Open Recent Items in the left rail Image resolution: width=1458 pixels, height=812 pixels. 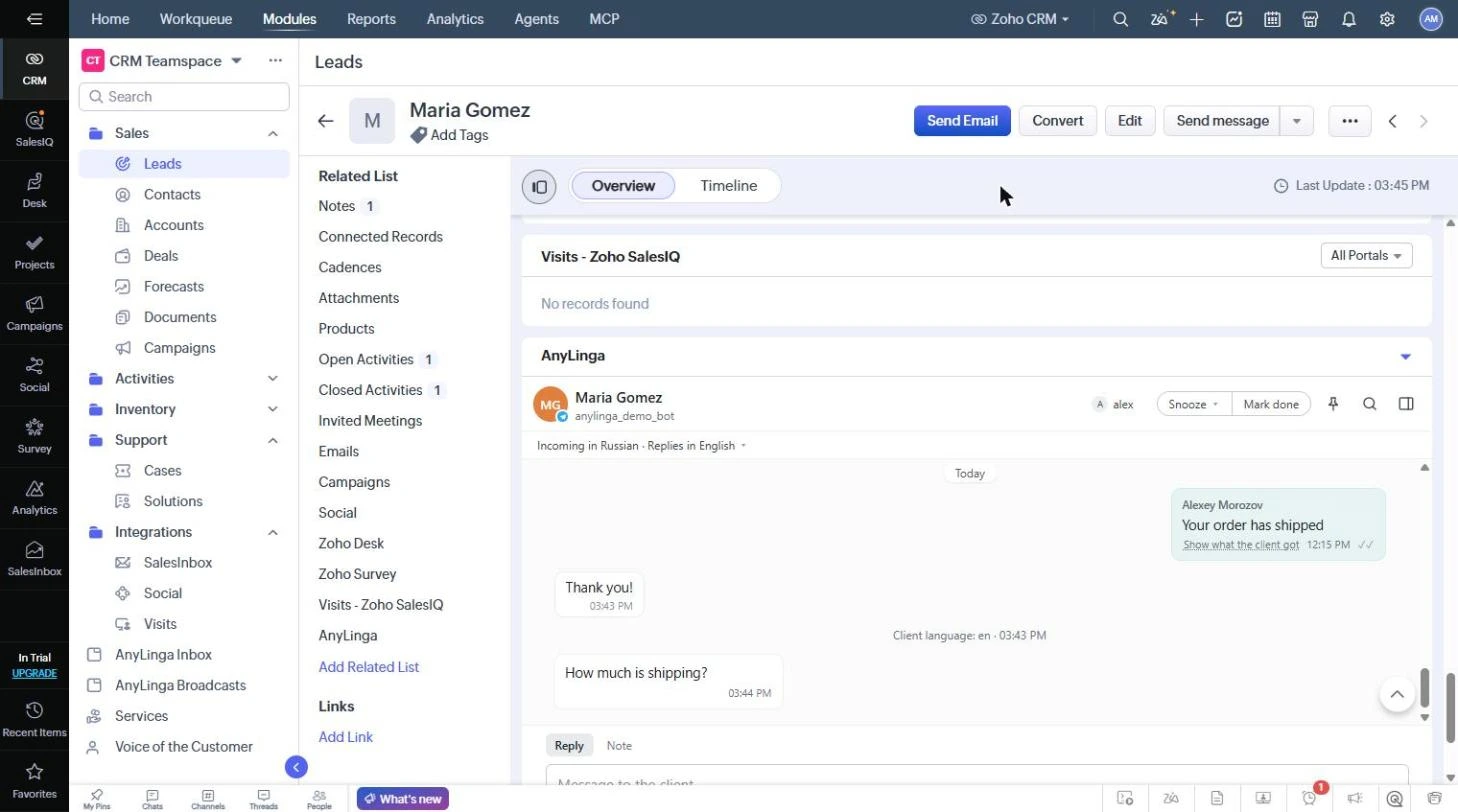point(34,719)
